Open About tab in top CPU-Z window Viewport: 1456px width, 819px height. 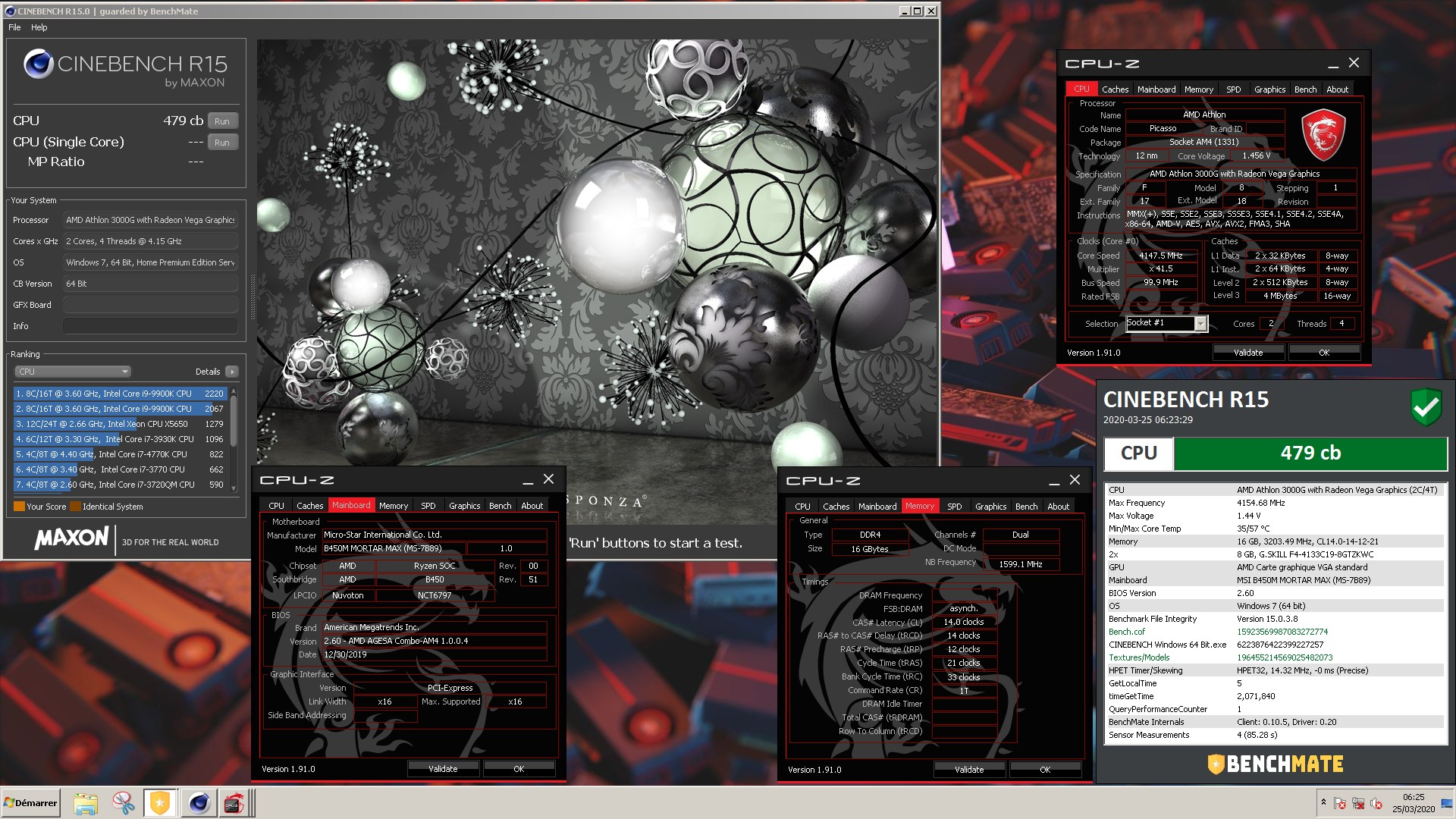point(1337,89)
